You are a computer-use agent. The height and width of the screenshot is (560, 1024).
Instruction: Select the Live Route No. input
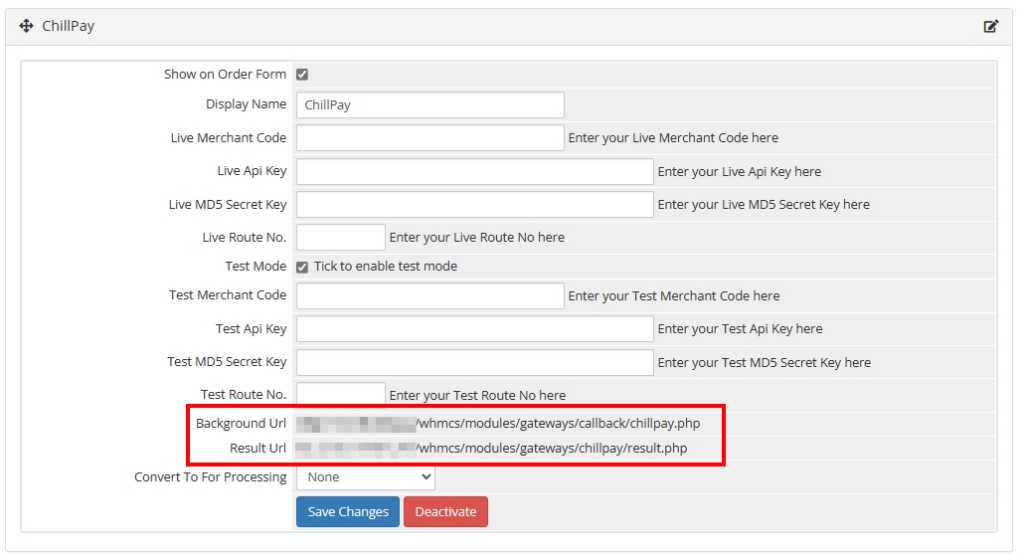341,238
